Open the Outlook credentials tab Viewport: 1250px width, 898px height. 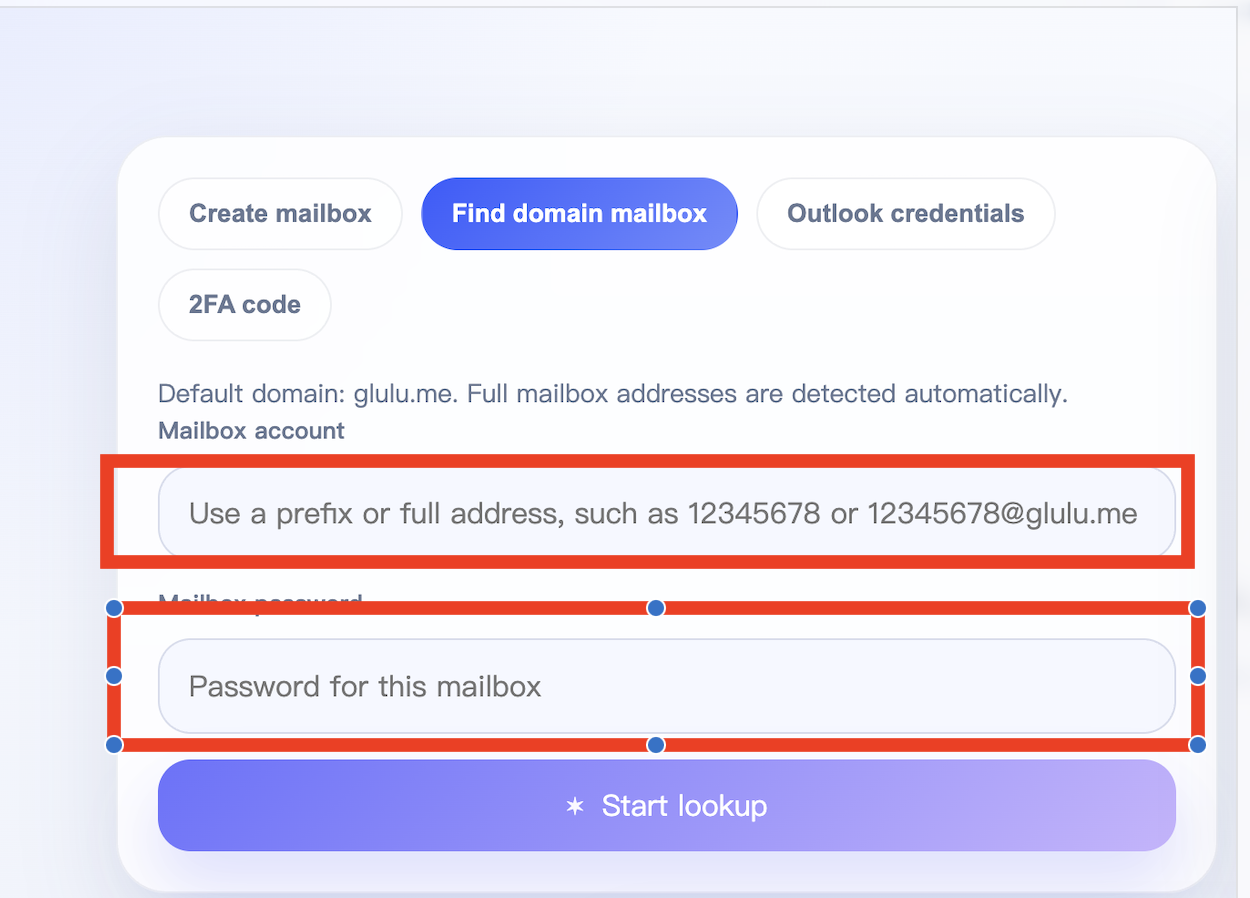(905, 214)
